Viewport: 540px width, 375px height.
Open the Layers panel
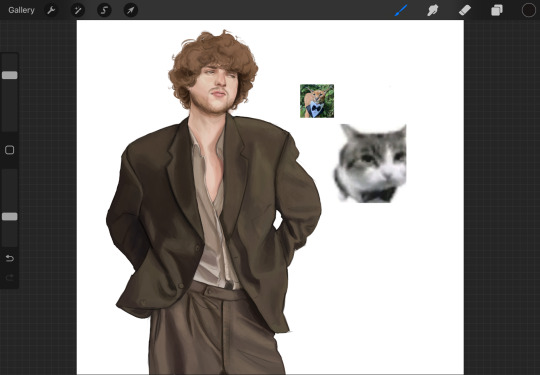pyautogui.click(x=497, y=10)
